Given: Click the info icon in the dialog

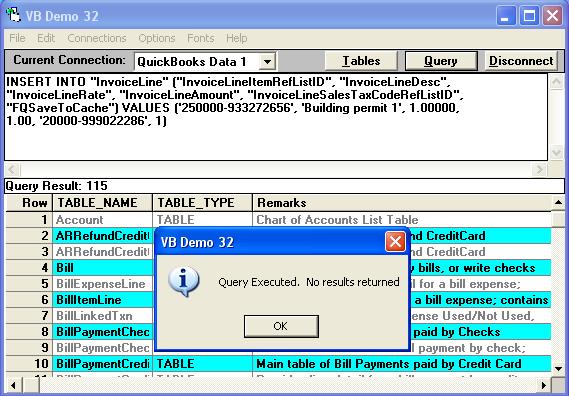Looking at the screenshot, I should [184, 282].
